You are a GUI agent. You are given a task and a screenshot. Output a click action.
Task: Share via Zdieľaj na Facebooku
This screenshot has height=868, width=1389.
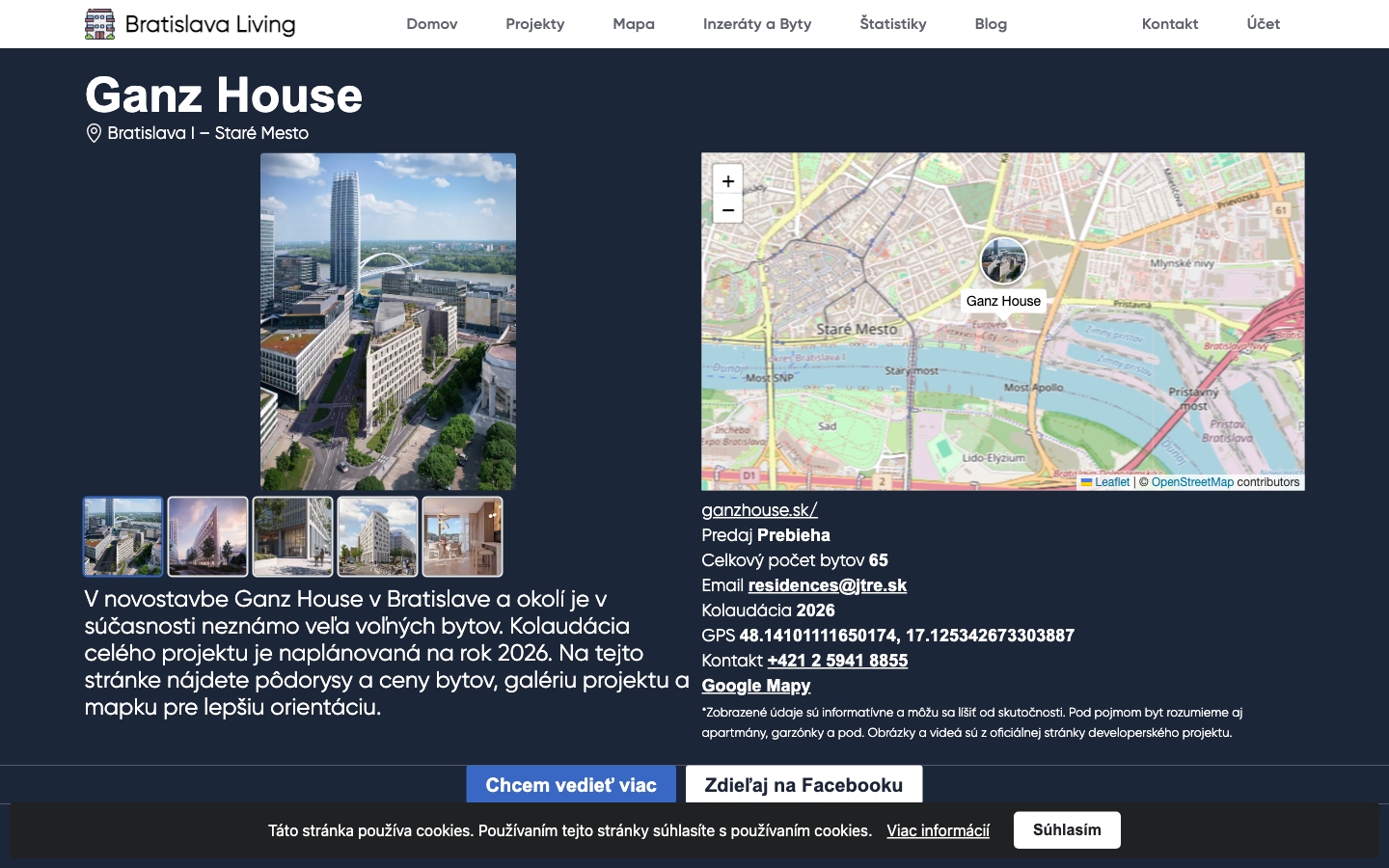tap(803, 784)
